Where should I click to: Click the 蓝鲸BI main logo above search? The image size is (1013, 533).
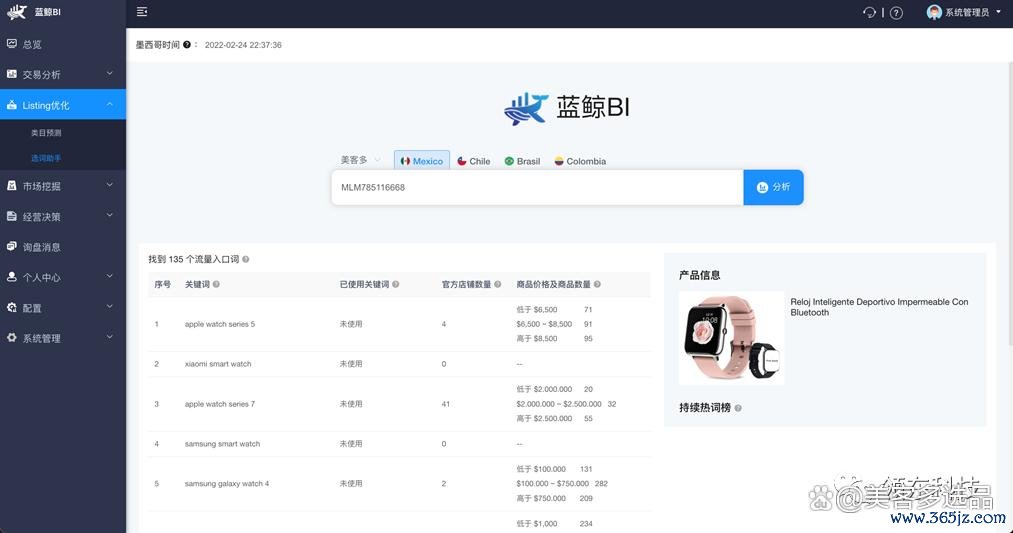pyautogui.click(x=567, y=108)
